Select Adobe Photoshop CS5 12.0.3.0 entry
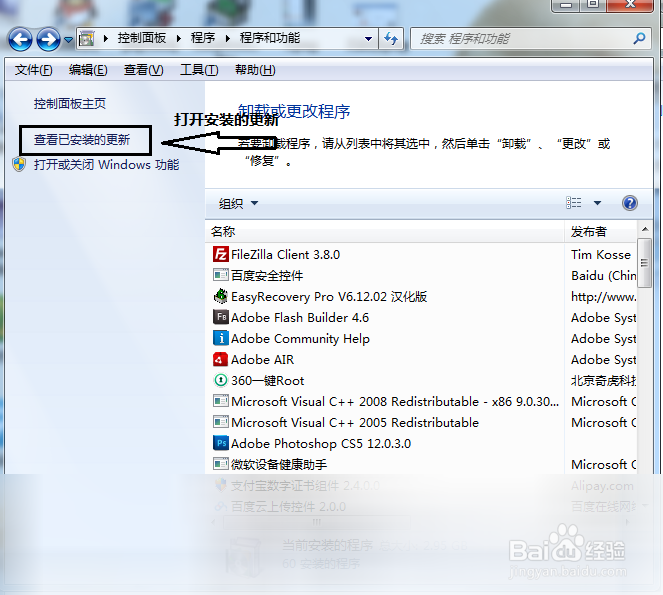Viewport: 663px width, 595px height. tap(321, 444)
